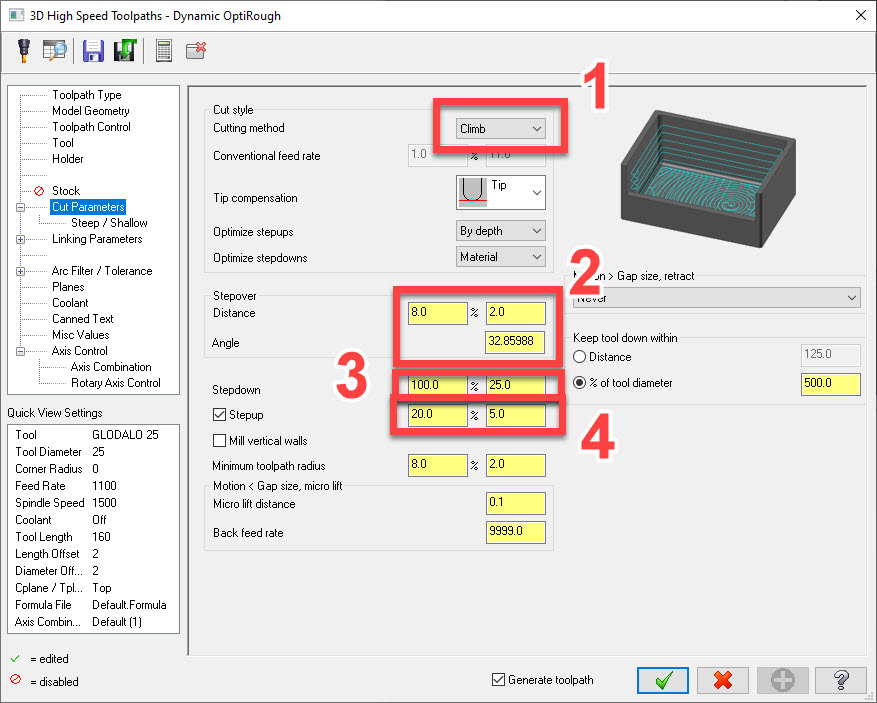
Task: Open the table search magnifier icon
Action: click(54, 51)
